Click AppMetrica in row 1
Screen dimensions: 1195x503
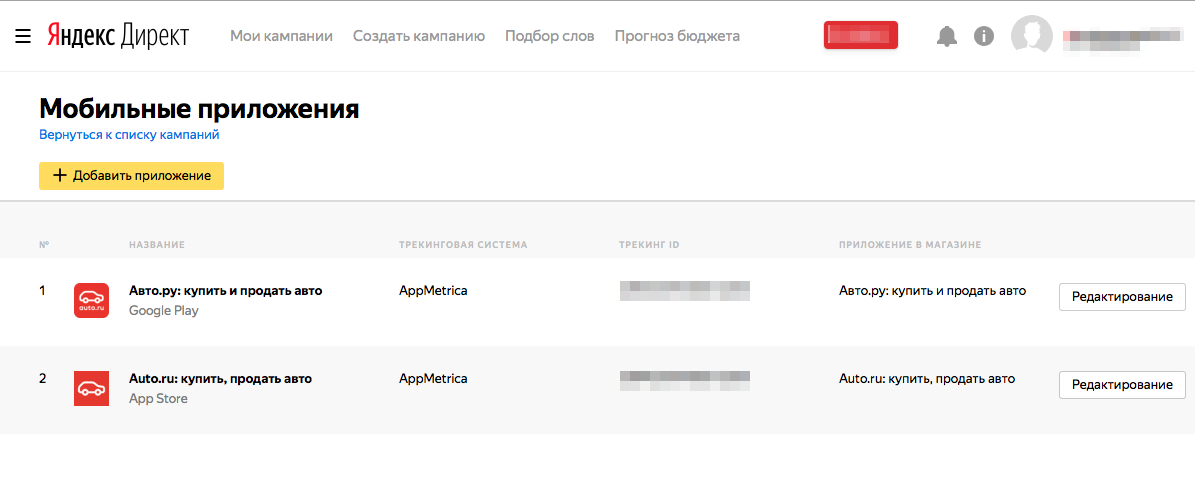pos(433,290)
